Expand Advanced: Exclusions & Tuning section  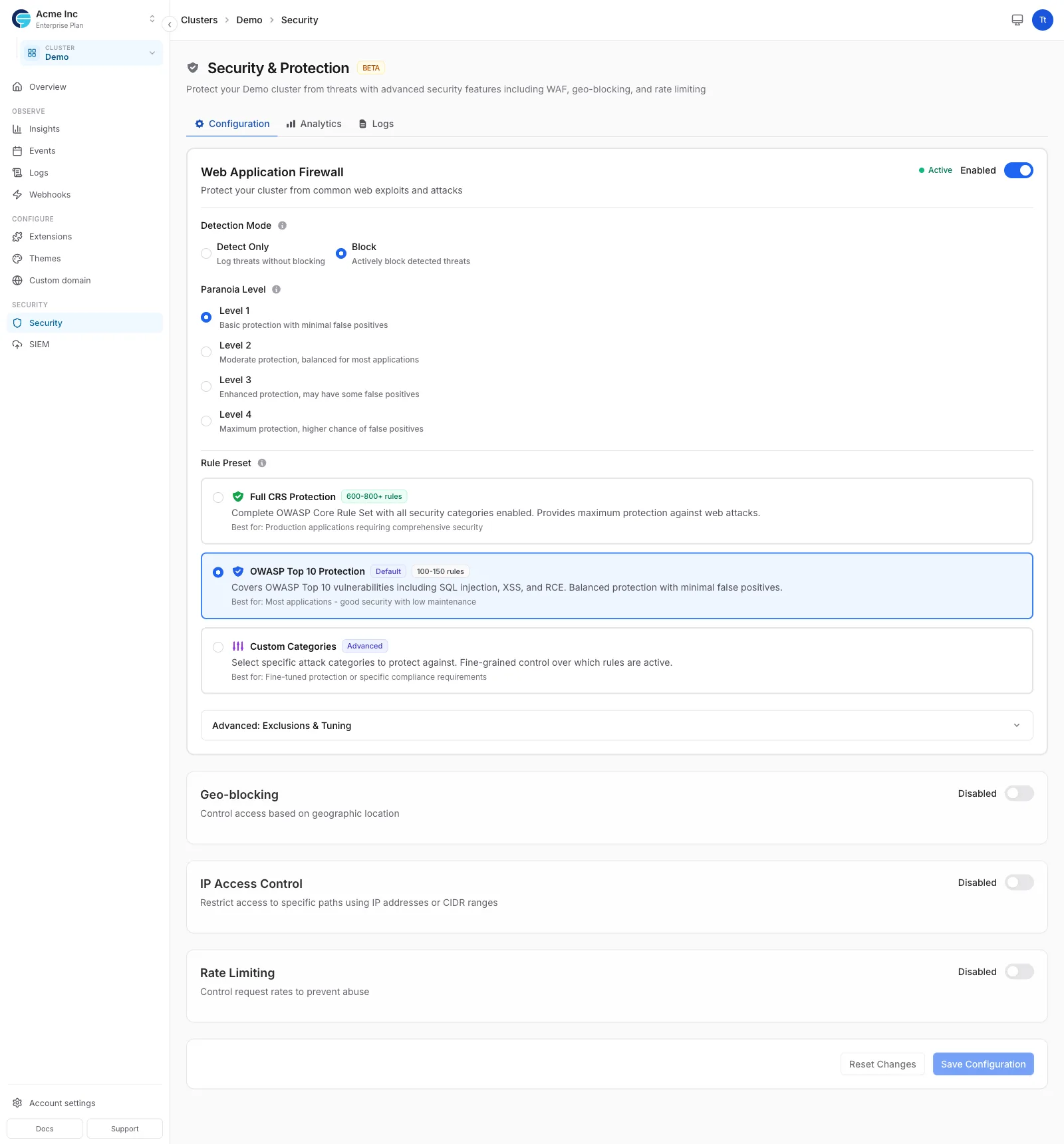[617, 726]
